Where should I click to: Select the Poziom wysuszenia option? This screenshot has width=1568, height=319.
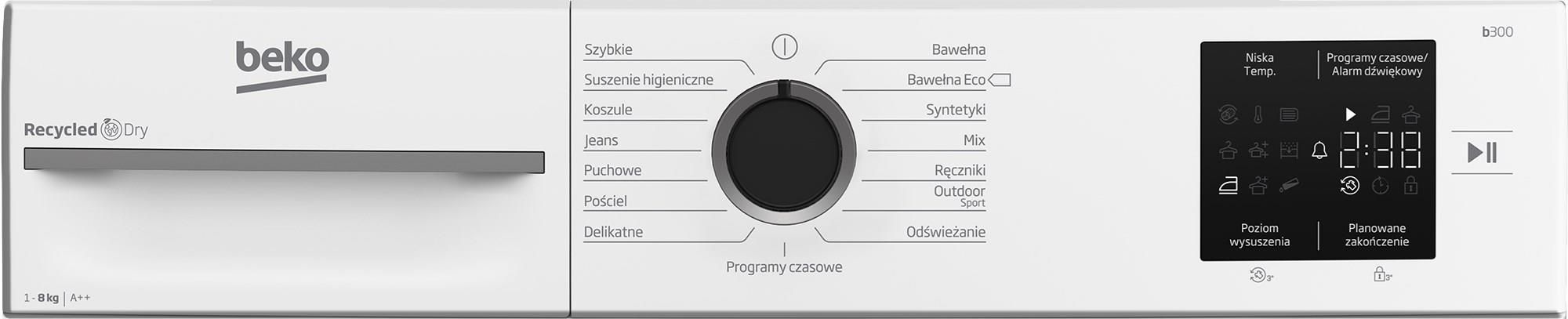1259,235
